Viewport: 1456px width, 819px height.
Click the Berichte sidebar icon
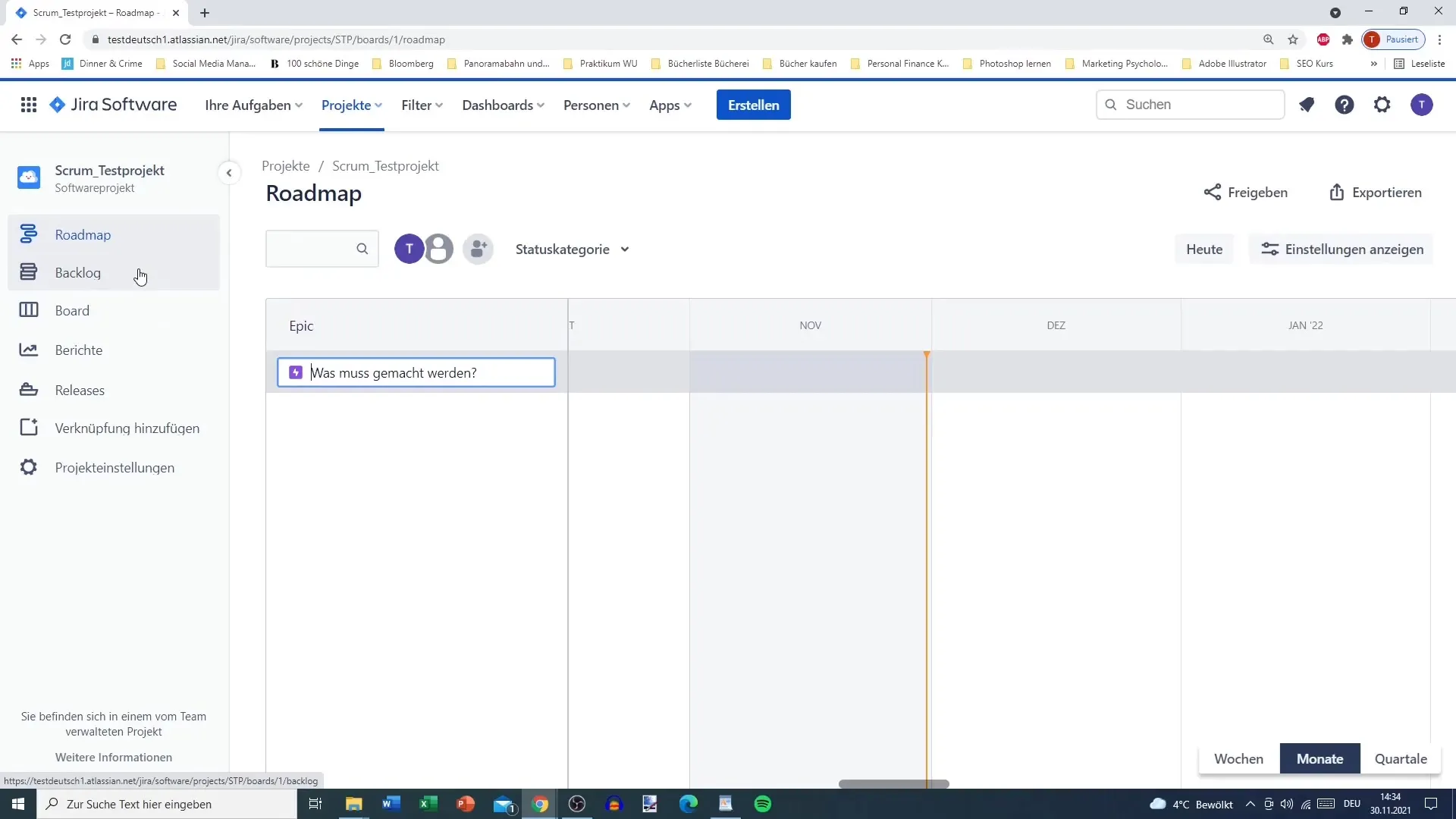(28, 349)
